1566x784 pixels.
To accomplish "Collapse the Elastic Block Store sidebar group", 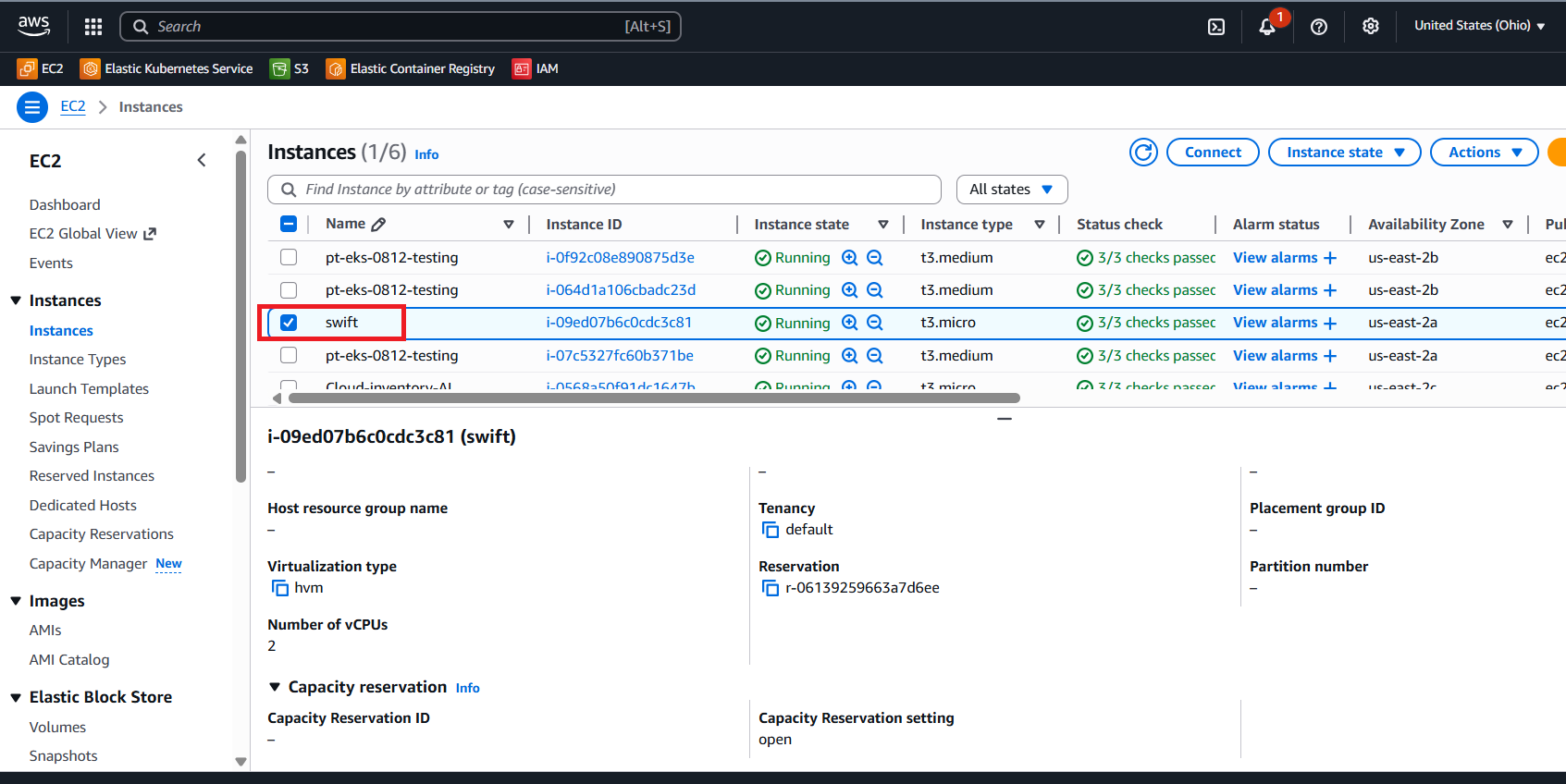I will click(16, 697).
